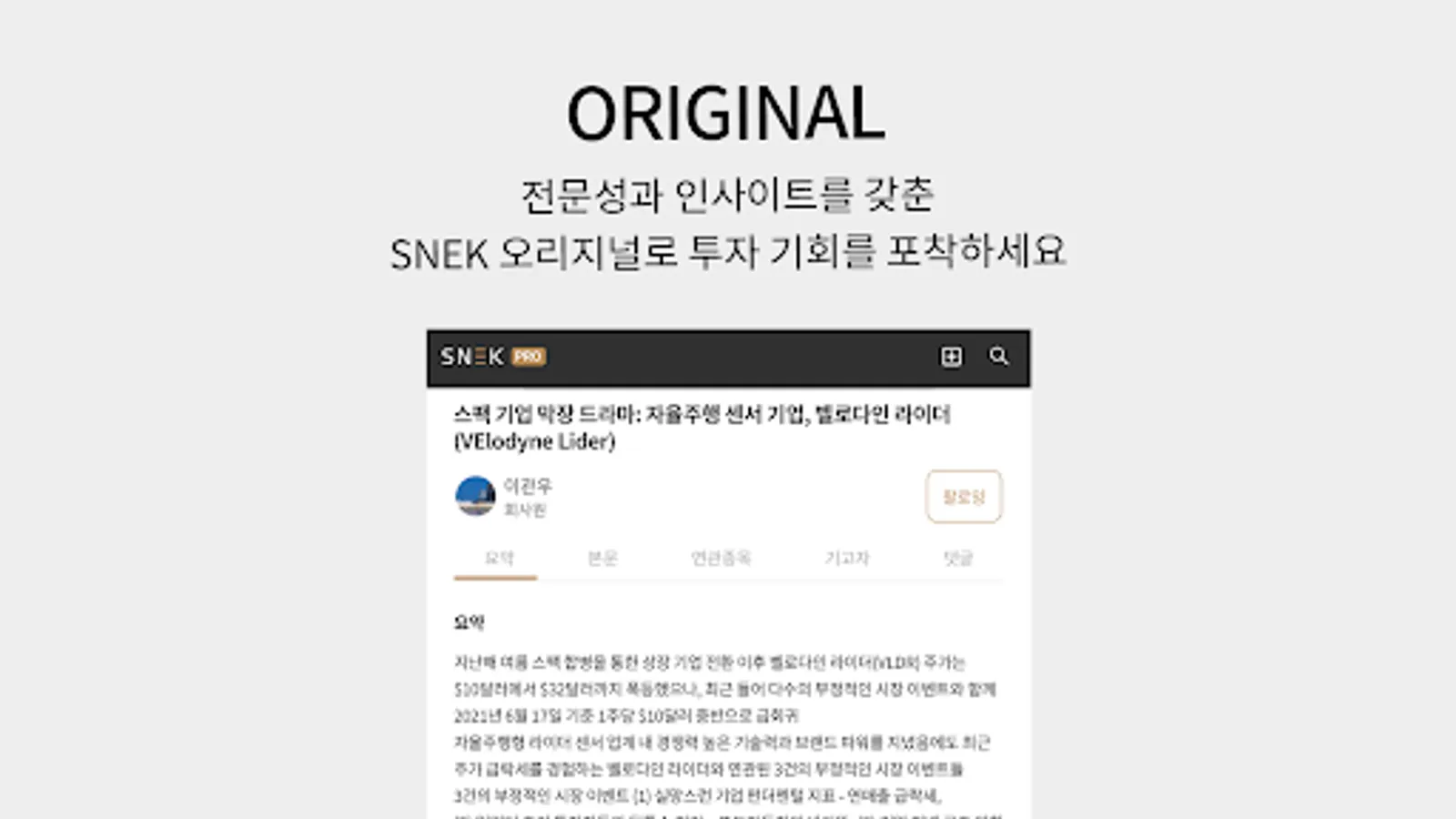Click the author's job title under name
The height and width of the screenshot is (819, 1456).
[525, 511]
